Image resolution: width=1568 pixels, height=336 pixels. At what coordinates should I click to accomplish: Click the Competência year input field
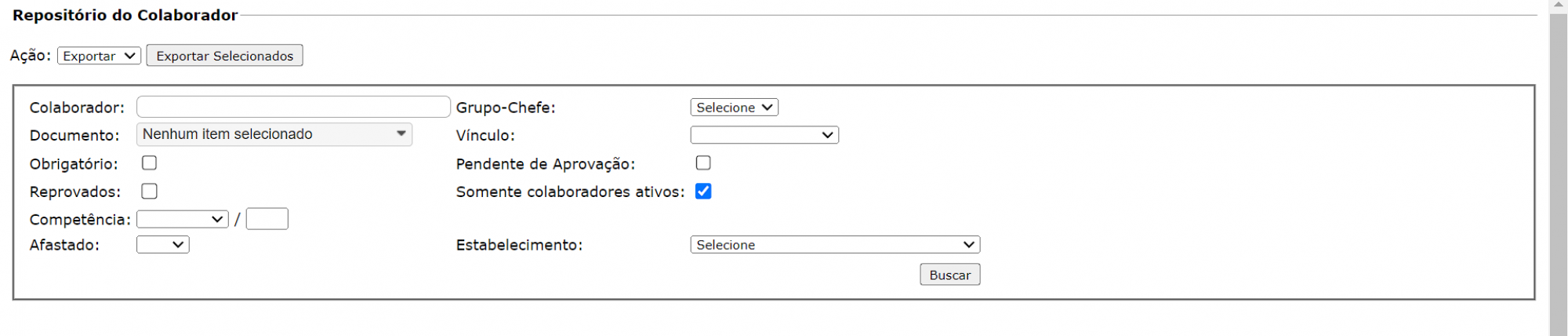[x=267, y=219]
